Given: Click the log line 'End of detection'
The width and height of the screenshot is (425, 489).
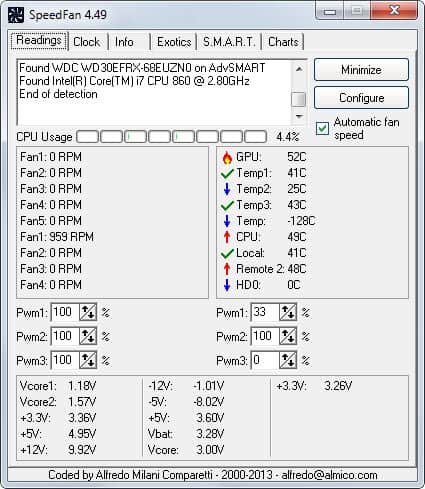Looking at the screenshot, I should (x=58, y=94).
